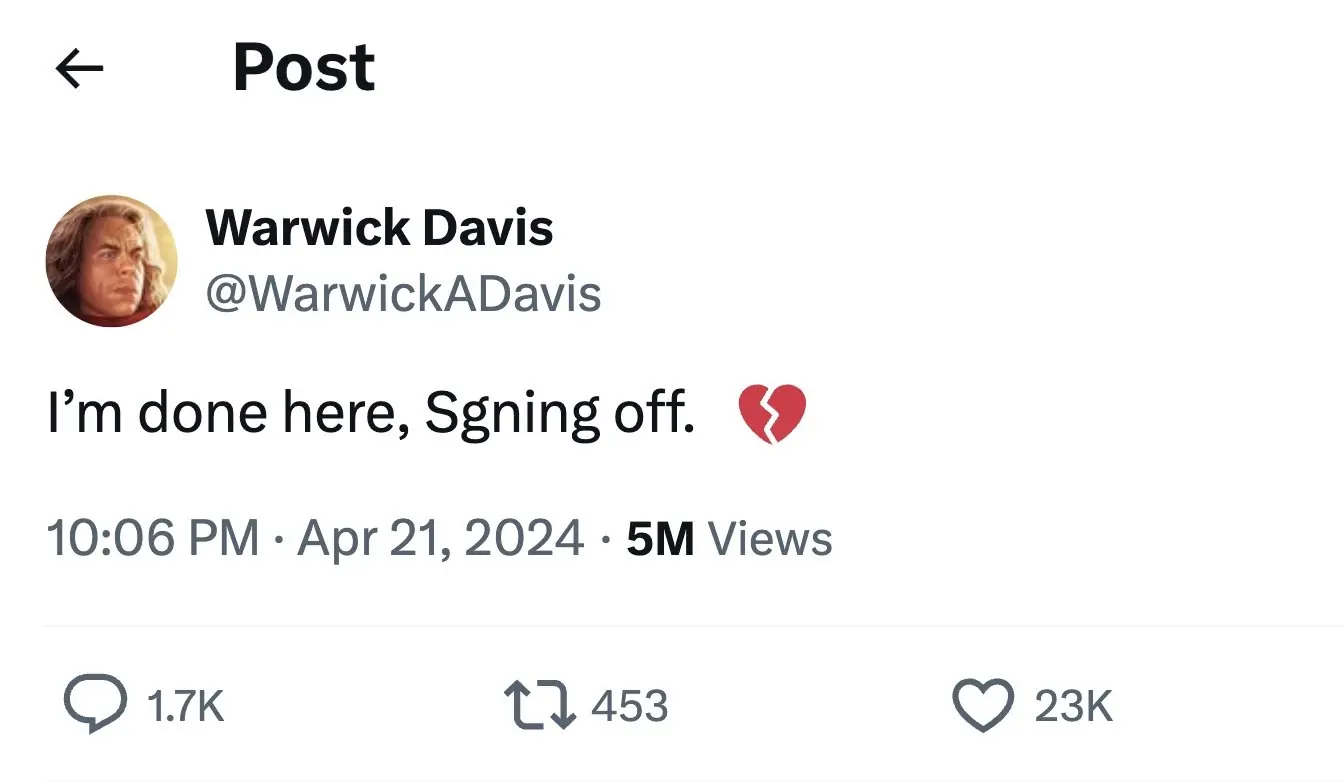
Task: Click the back arrow icon
Action: (80, 69)
